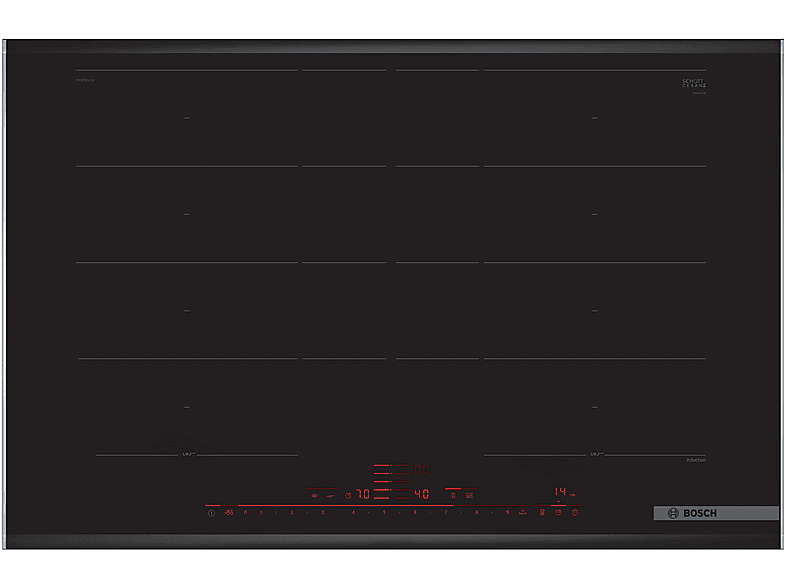Tap the cooking sensor icon second left of 7.0
786x587 pixels.
[313, 494]
